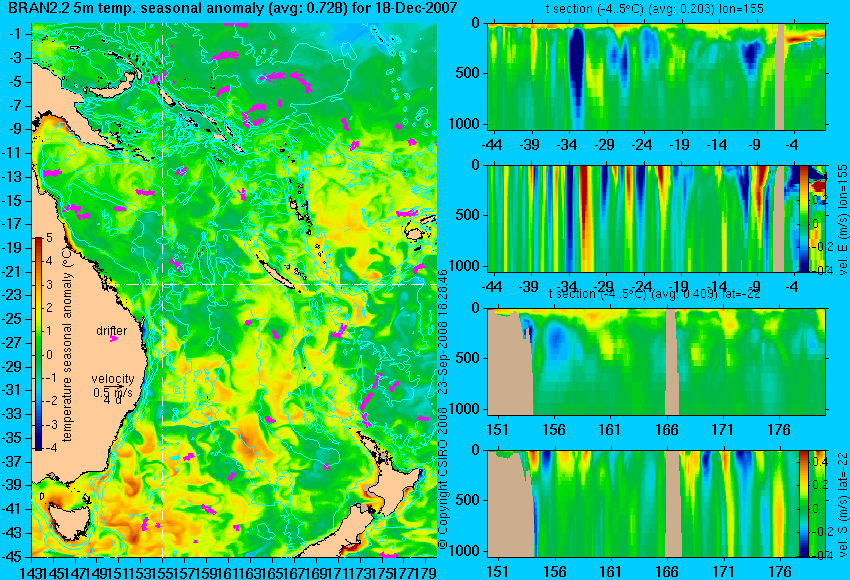Open the lat=-22 temperature section plot

656,362
